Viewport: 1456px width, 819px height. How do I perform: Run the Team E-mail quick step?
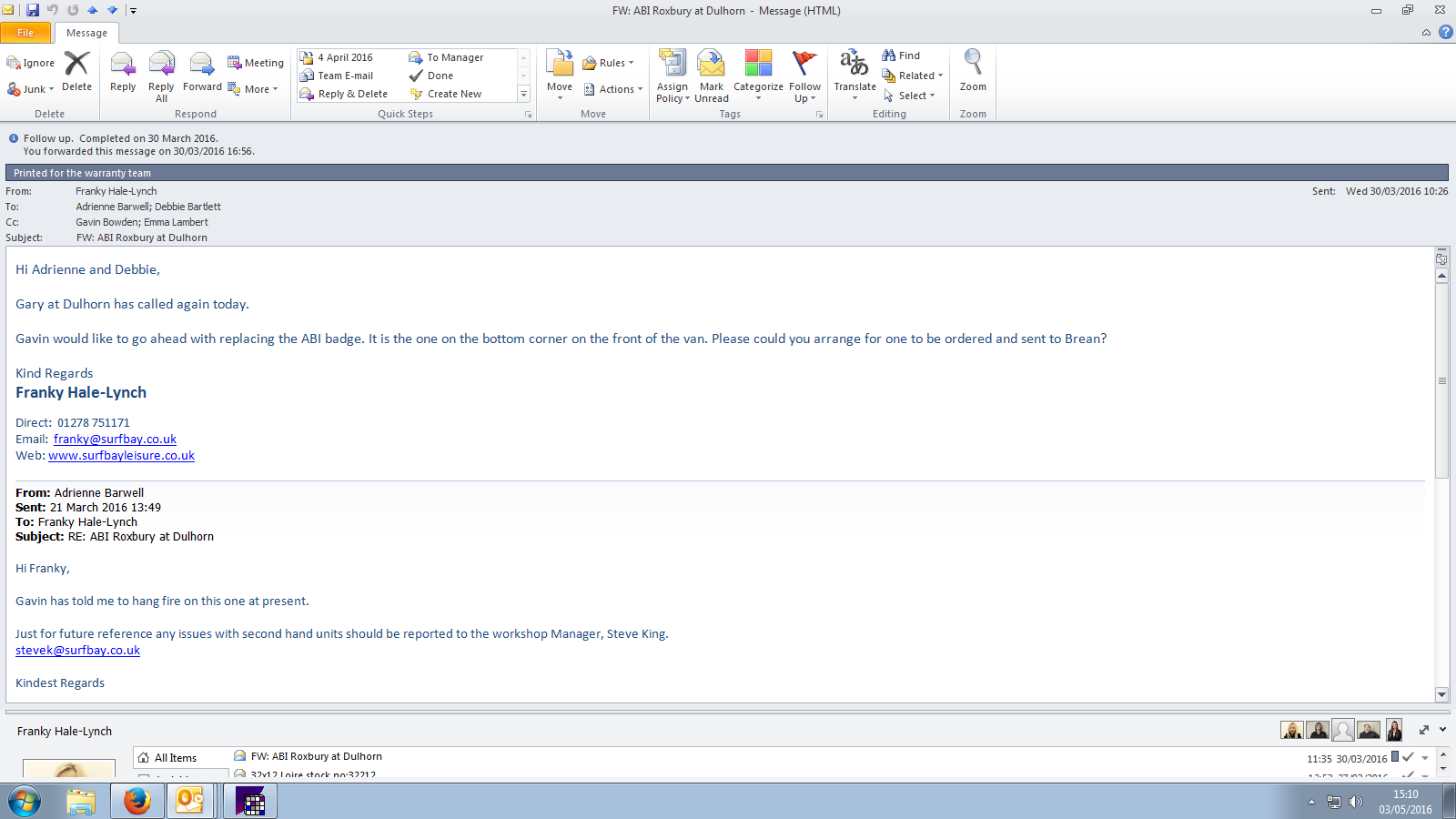(346, 76)
